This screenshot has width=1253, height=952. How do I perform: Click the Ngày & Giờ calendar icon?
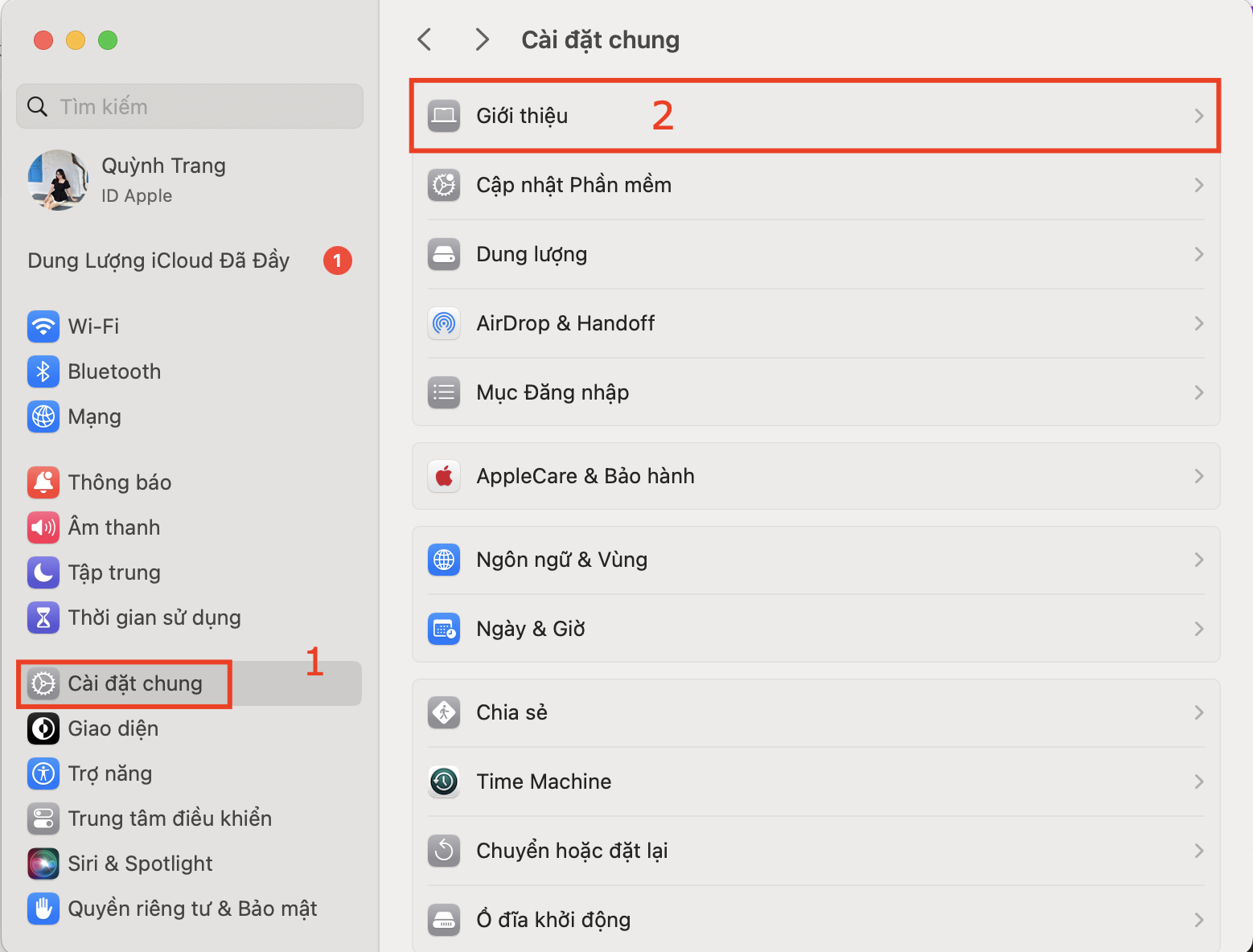444,629
